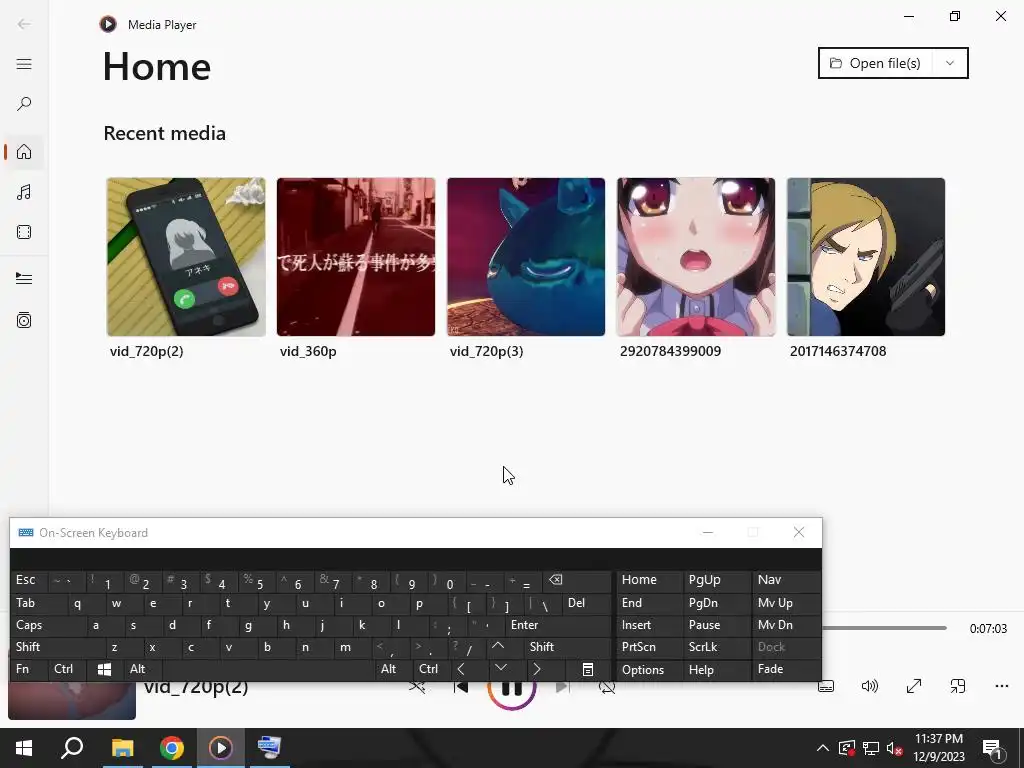This screenshot has width=1024, height=768.
Task: Open Playlists in sidebar
Action: pyautogui.click(x=24, y=320)
